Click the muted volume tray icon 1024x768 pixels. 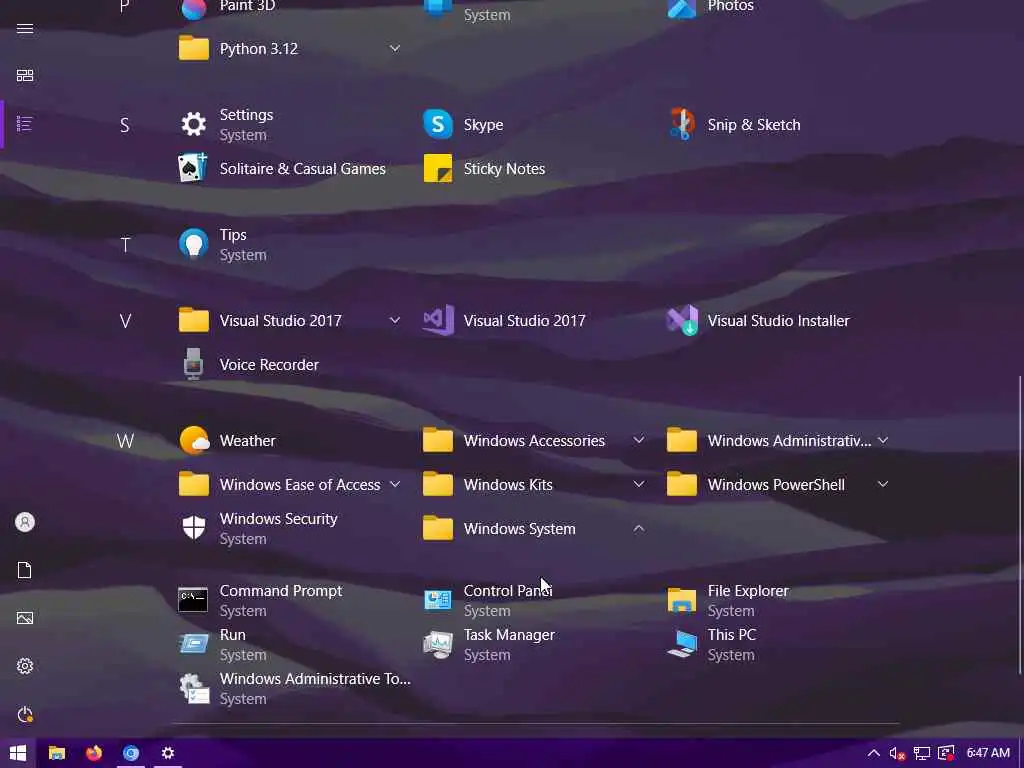[897, 753]
